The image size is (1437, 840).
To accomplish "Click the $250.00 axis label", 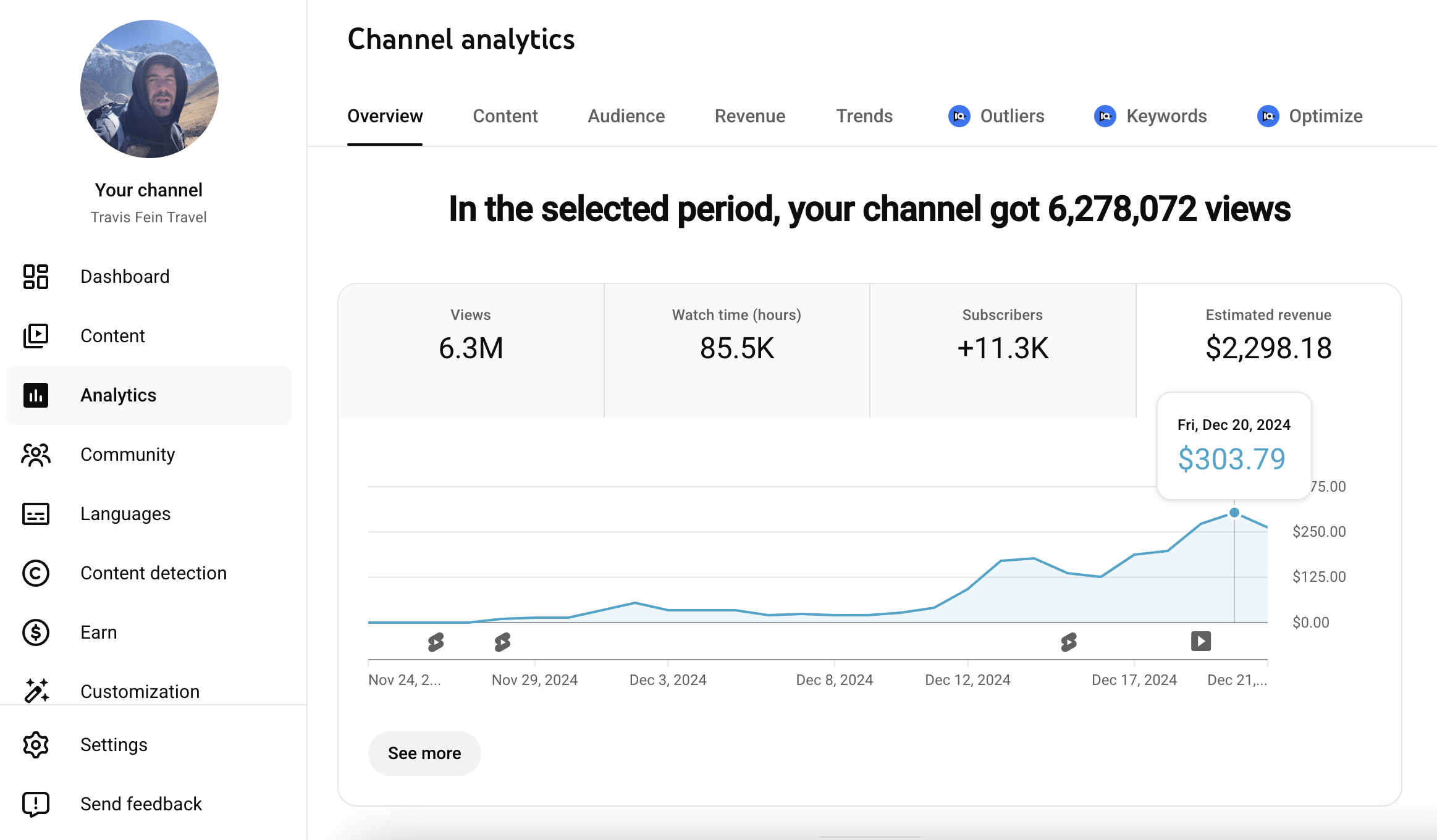I will click(x=1319, y=532).
